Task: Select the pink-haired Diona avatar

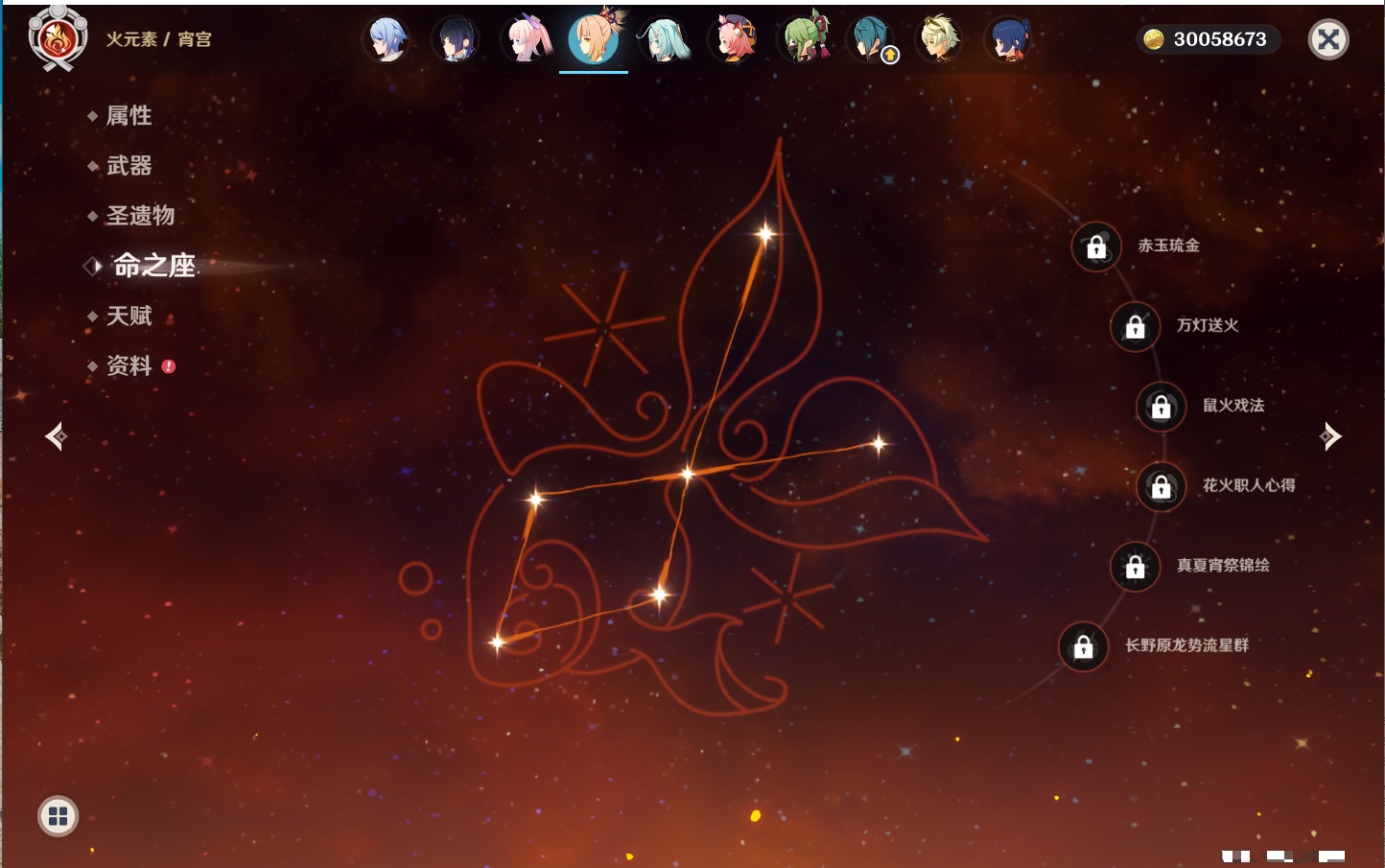Action: 733,39
